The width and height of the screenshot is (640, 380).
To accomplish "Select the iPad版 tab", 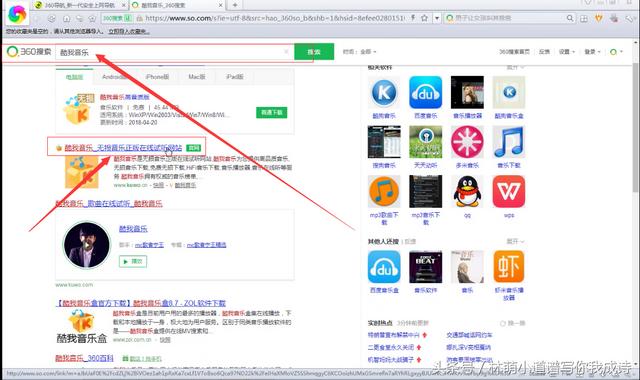I will (x=234, y=77).
